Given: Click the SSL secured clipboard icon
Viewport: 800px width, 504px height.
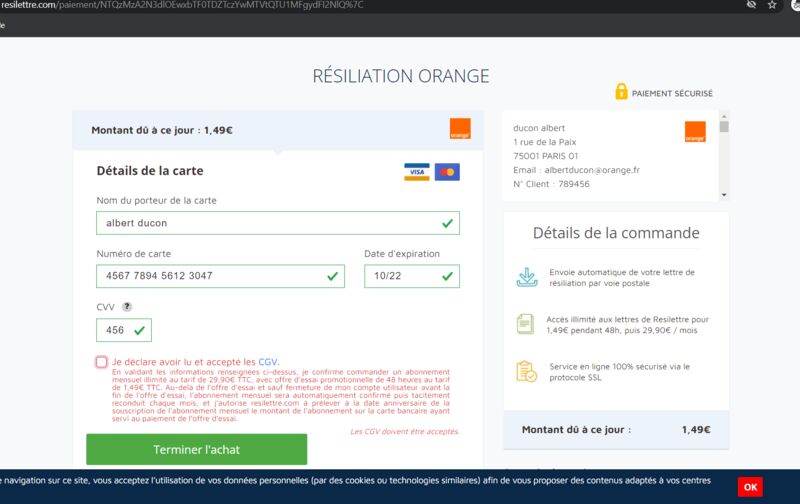Looking at the screenshot, I should point(526,371).
